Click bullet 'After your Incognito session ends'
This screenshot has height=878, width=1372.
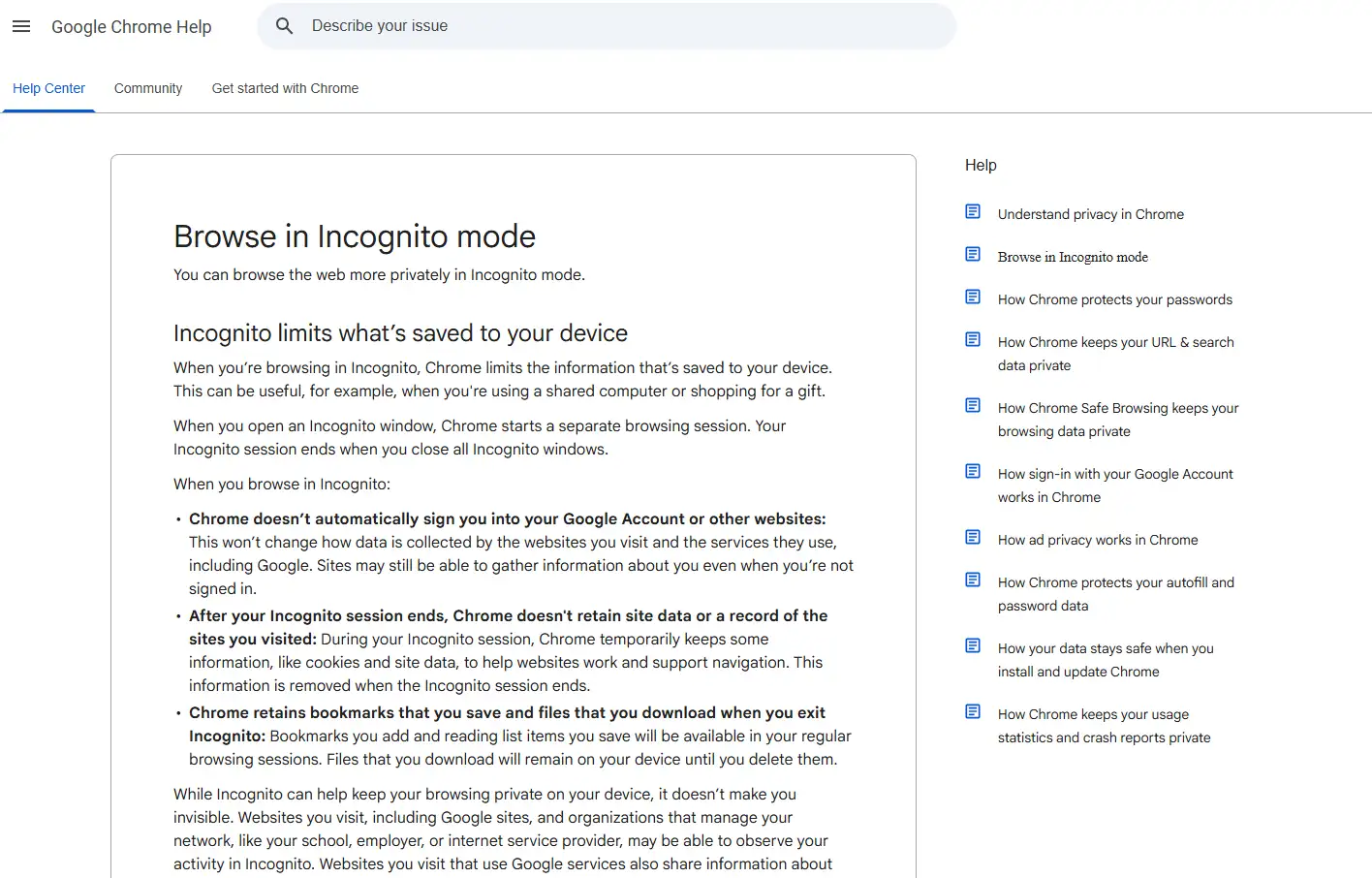[x=509, y=650]
